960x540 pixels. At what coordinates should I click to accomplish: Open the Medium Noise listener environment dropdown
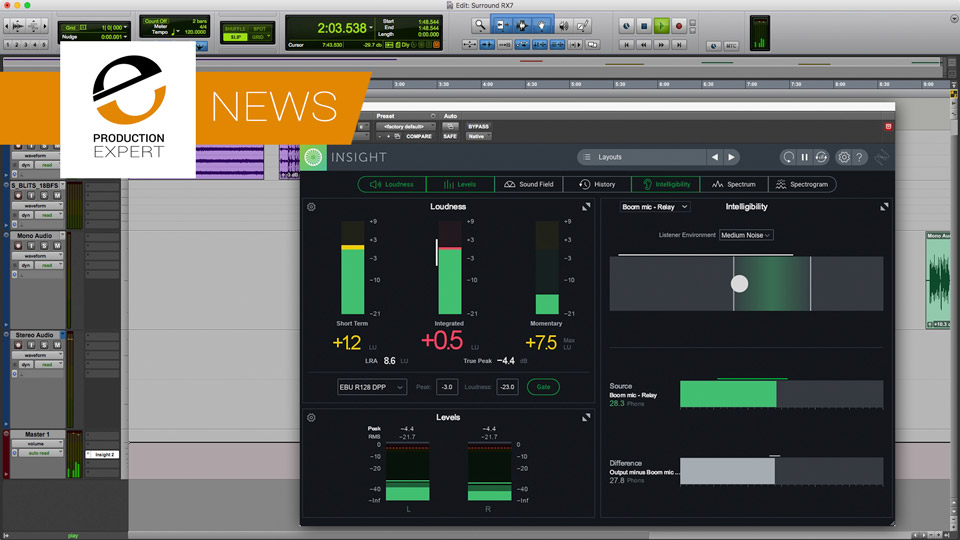pos(746,235)
